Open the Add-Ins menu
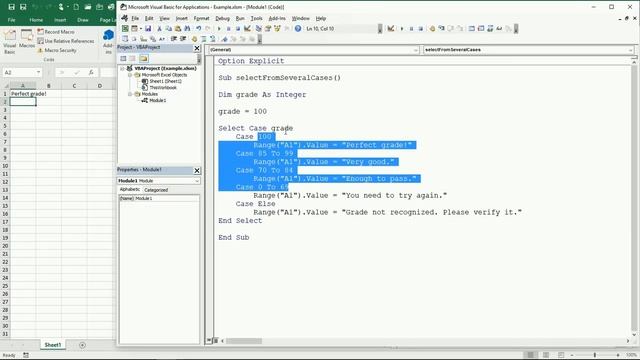Viewport: 640px width, 360px height. pyautogui.click(x=277, y=18)
